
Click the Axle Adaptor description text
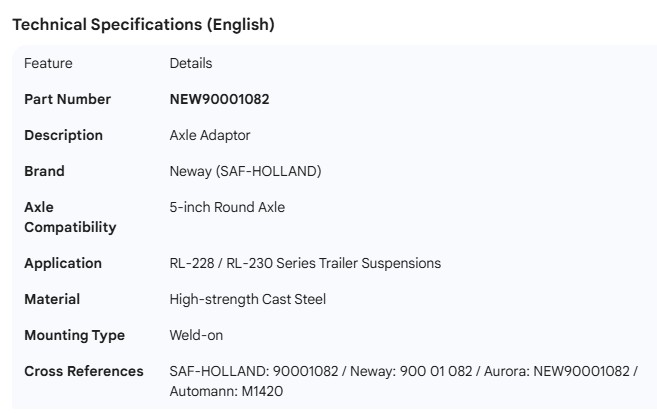click(210, 135)
